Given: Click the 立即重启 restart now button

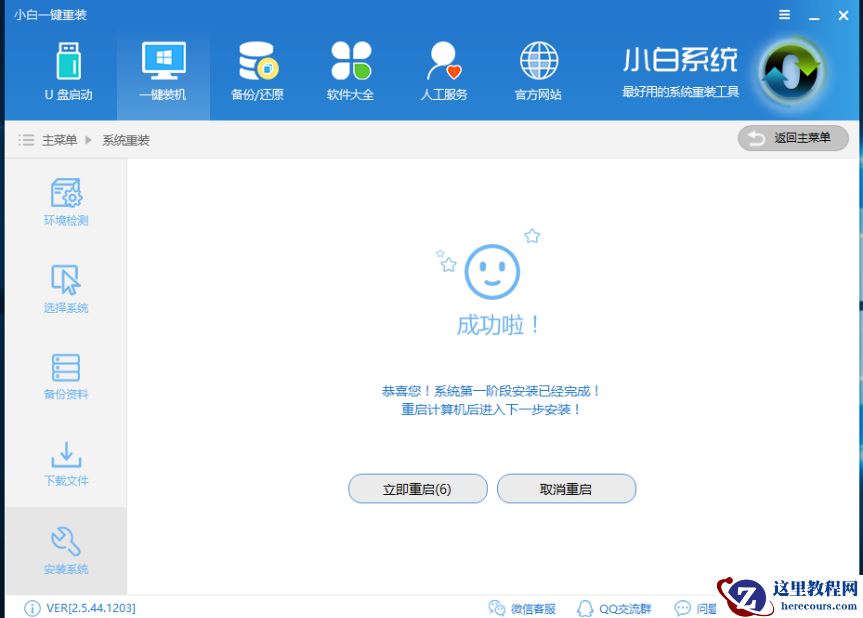Looking at the screenshot, I should click(417, 488).
